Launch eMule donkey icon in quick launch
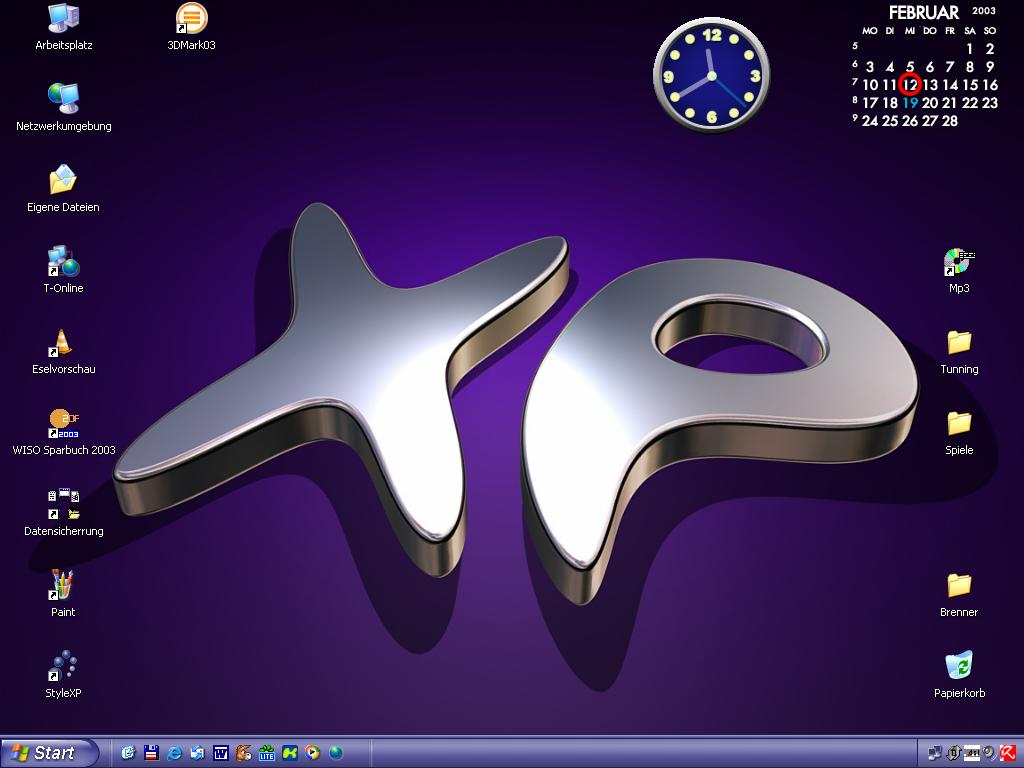 coord(244,753)
